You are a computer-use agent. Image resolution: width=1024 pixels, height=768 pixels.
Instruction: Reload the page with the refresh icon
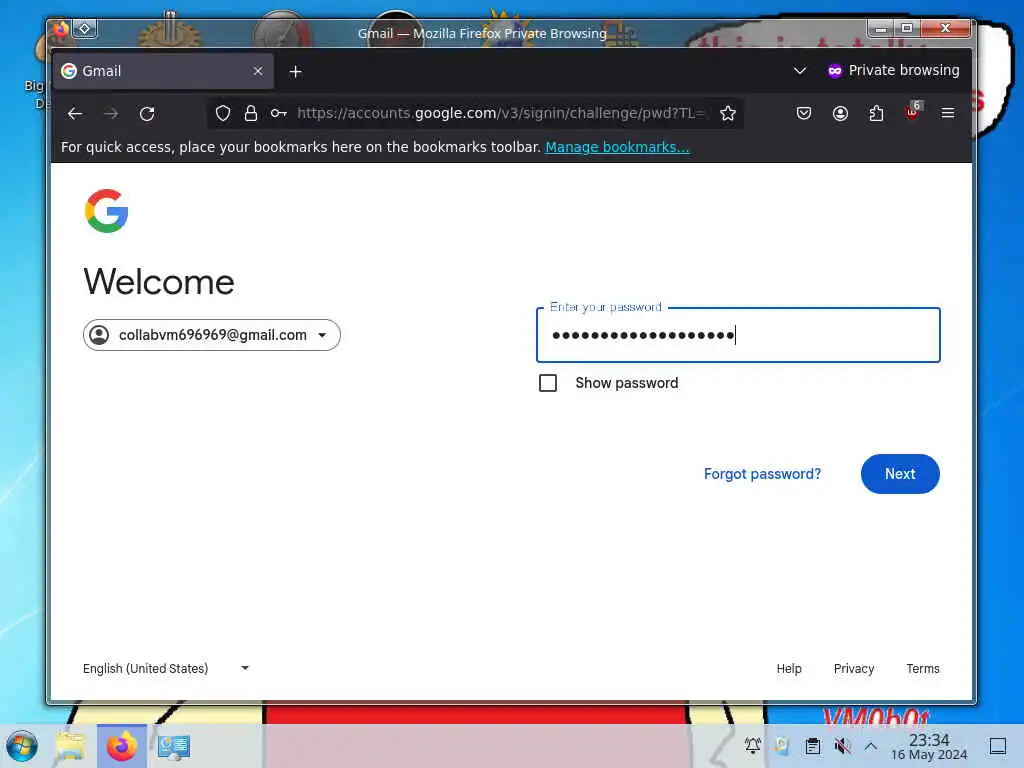(x=147, y=114)
